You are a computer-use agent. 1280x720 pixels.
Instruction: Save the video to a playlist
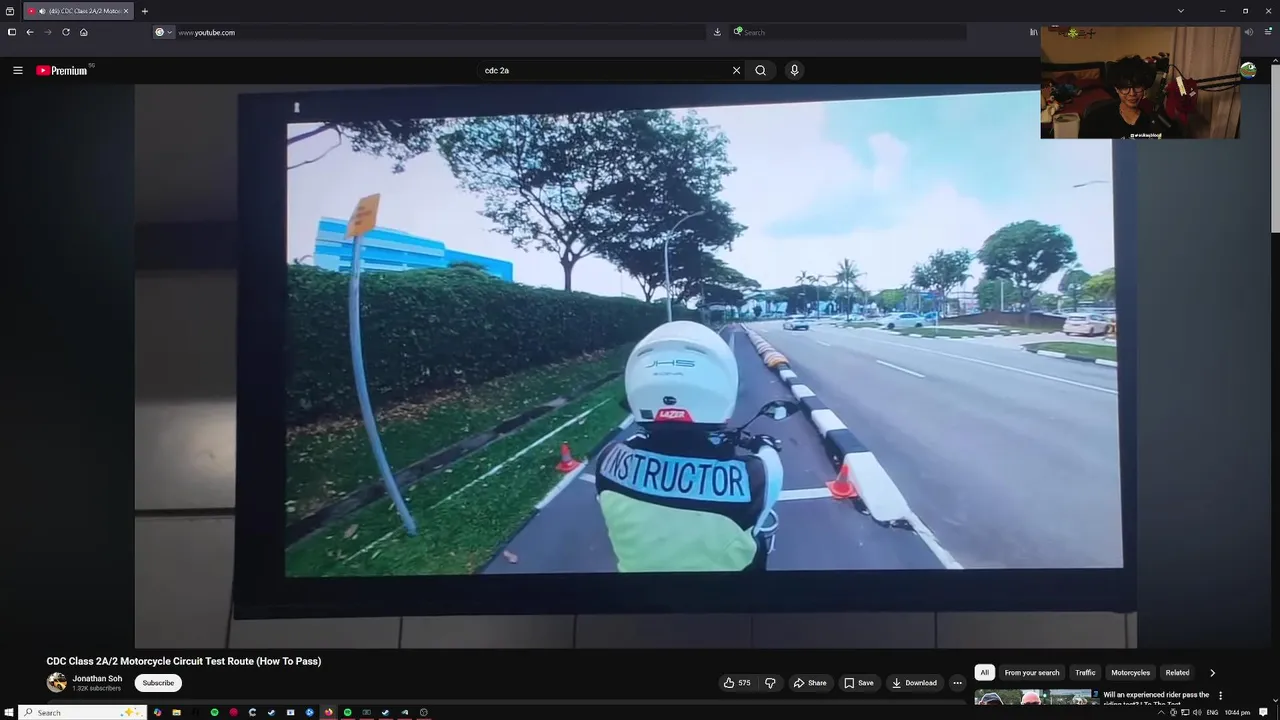point(859,683)
